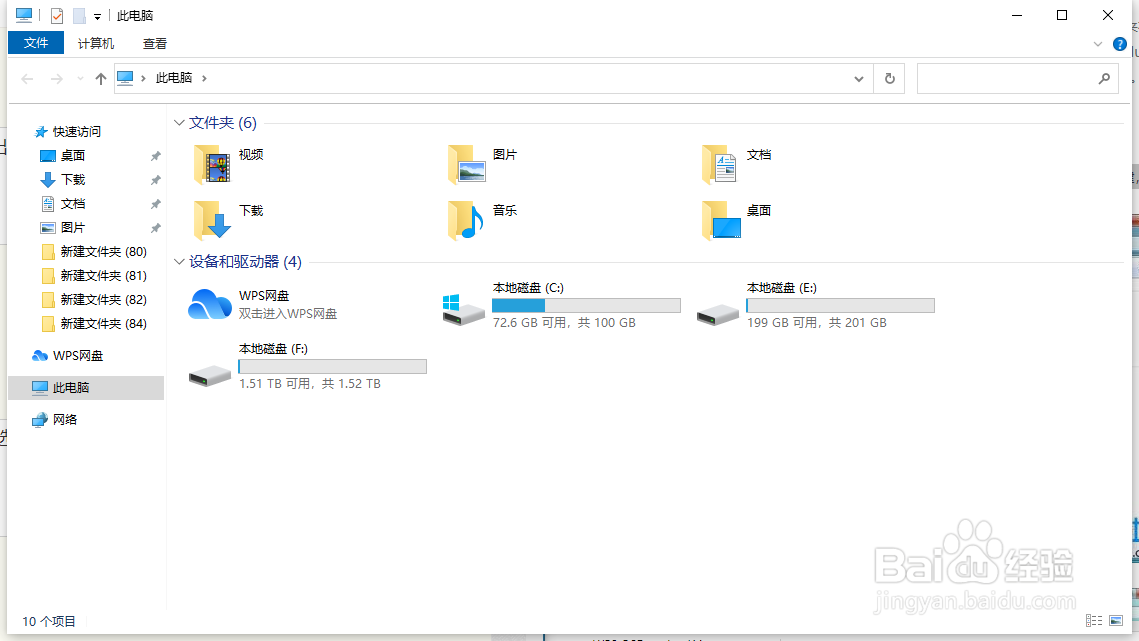1139x641 pixels.
Task: Switch to large icons view
Action: click(1116, 620)
